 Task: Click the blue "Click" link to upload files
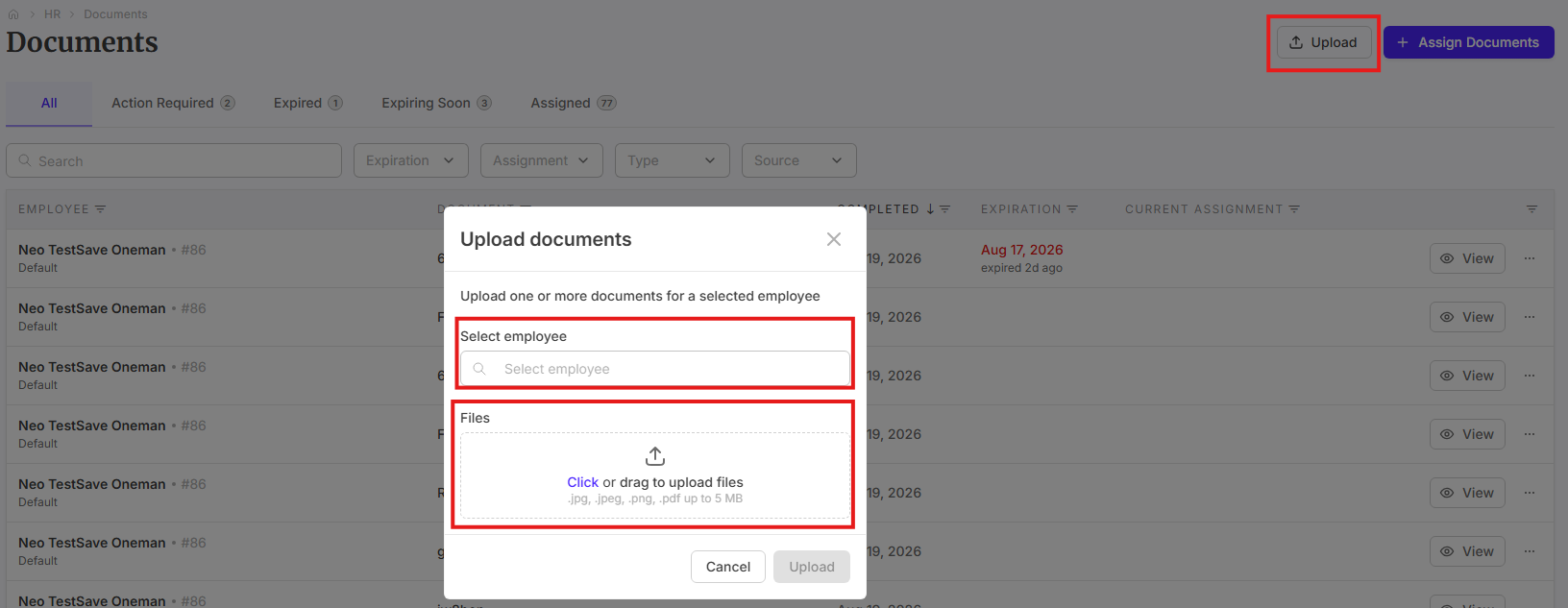pos(582,482)
